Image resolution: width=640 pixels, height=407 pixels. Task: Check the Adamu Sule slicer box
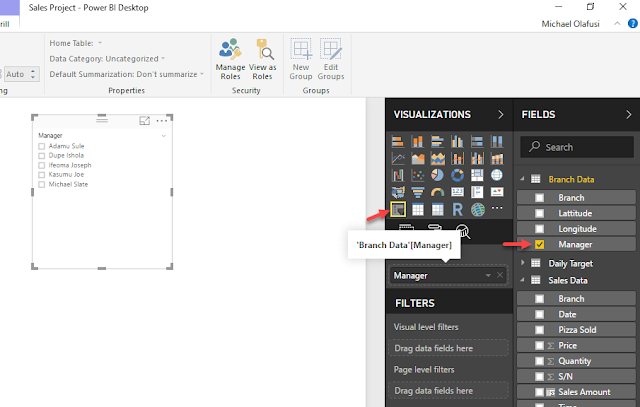coord(42,146)
